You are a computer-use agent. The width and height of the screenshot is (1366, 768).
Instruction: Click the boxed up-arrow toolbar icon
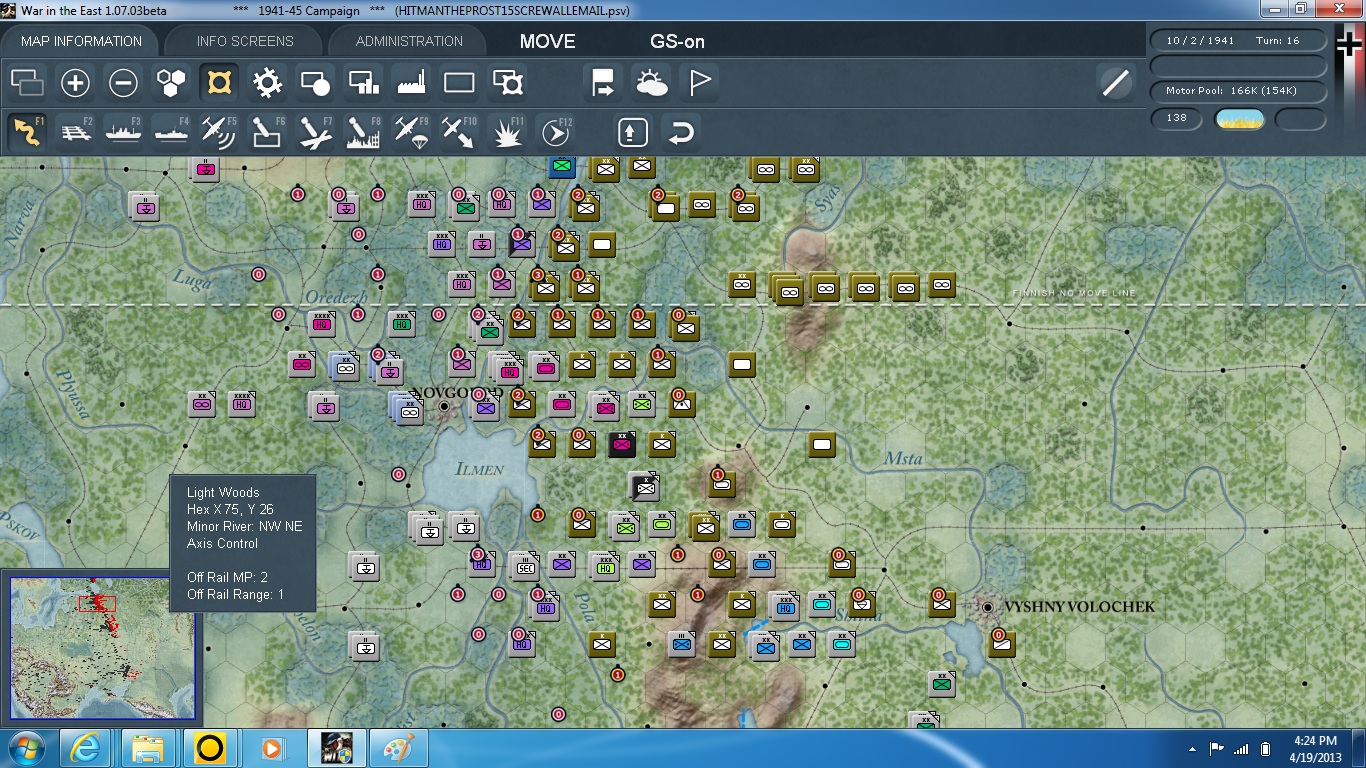coord(633,132)
